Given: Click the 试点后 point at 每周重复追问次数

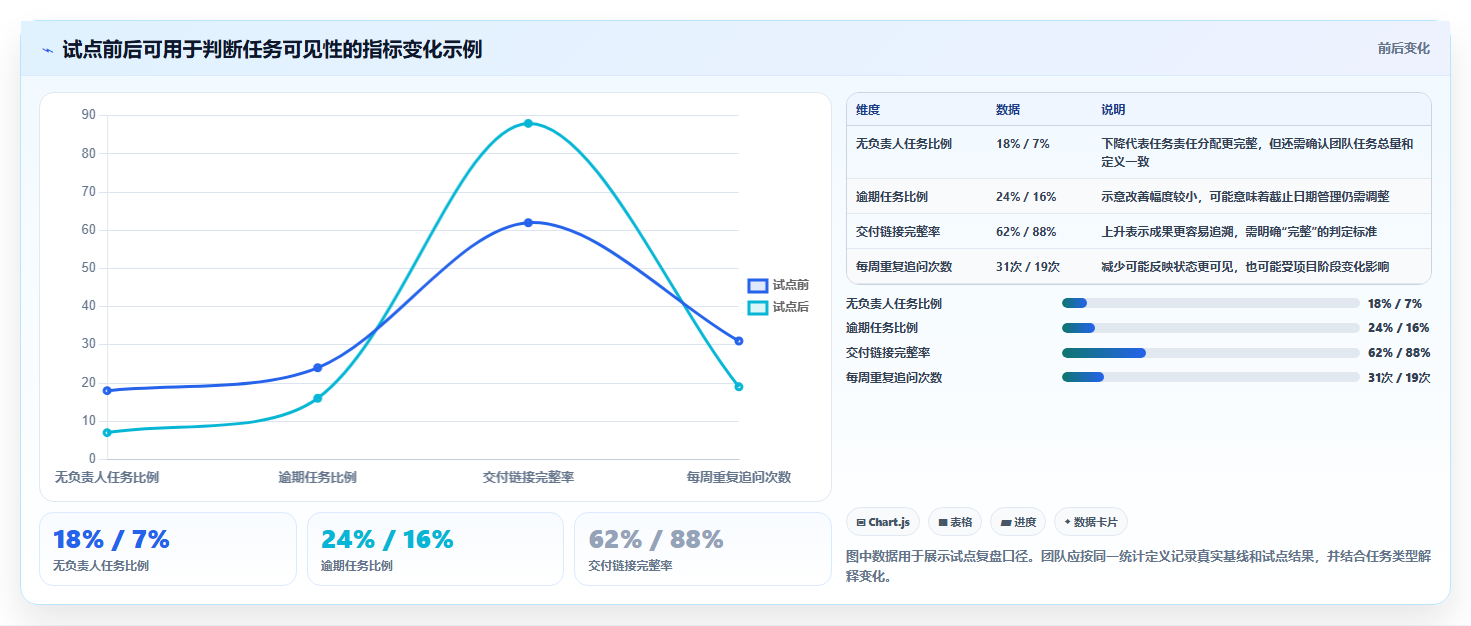Looking at the screenshot, I should (x=739, y=387).
